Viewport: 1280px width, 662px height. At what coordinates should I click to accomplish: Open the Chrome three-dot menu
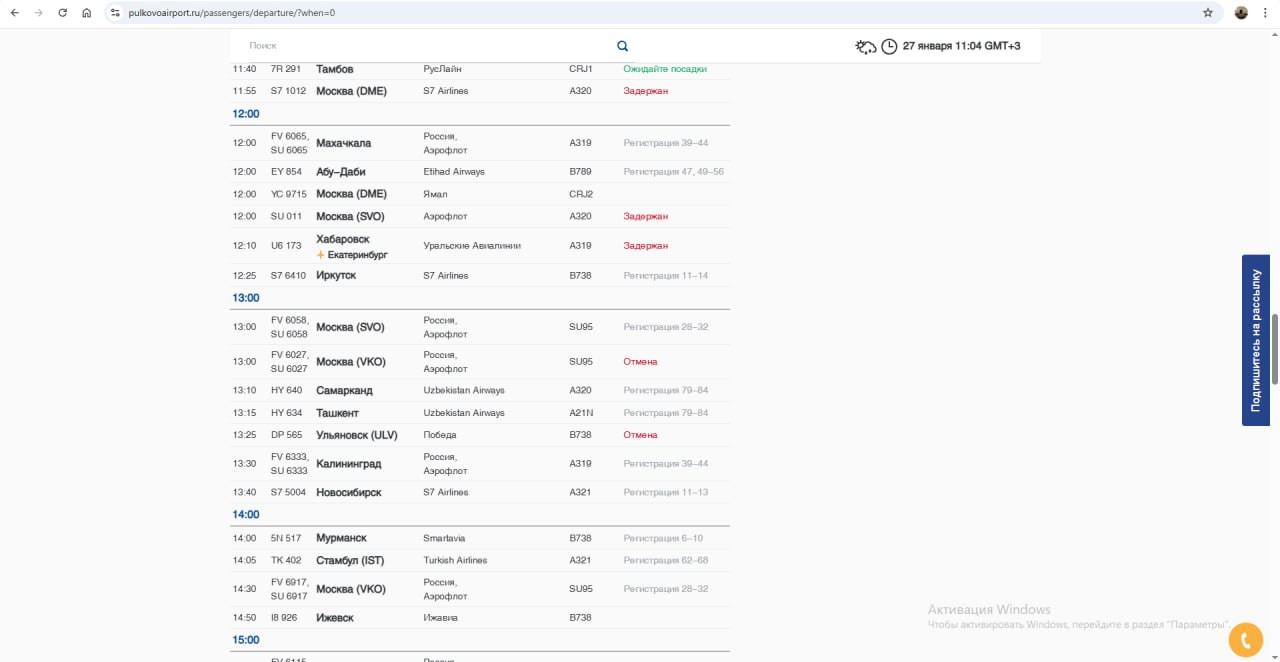(x=1265, y=13)
